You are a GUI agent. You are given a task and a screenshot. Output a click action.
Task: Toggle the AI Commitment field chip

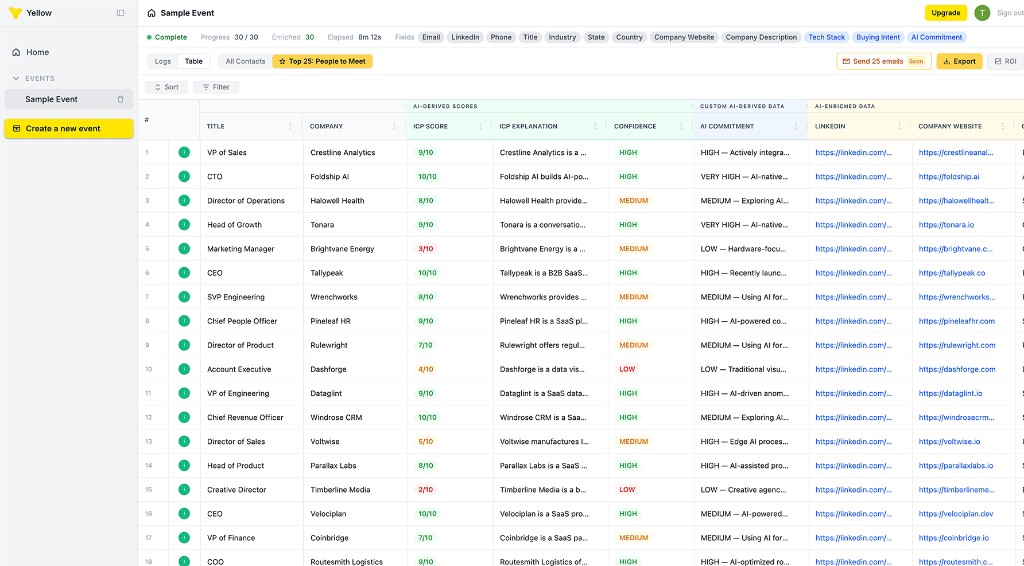[937, 37]
